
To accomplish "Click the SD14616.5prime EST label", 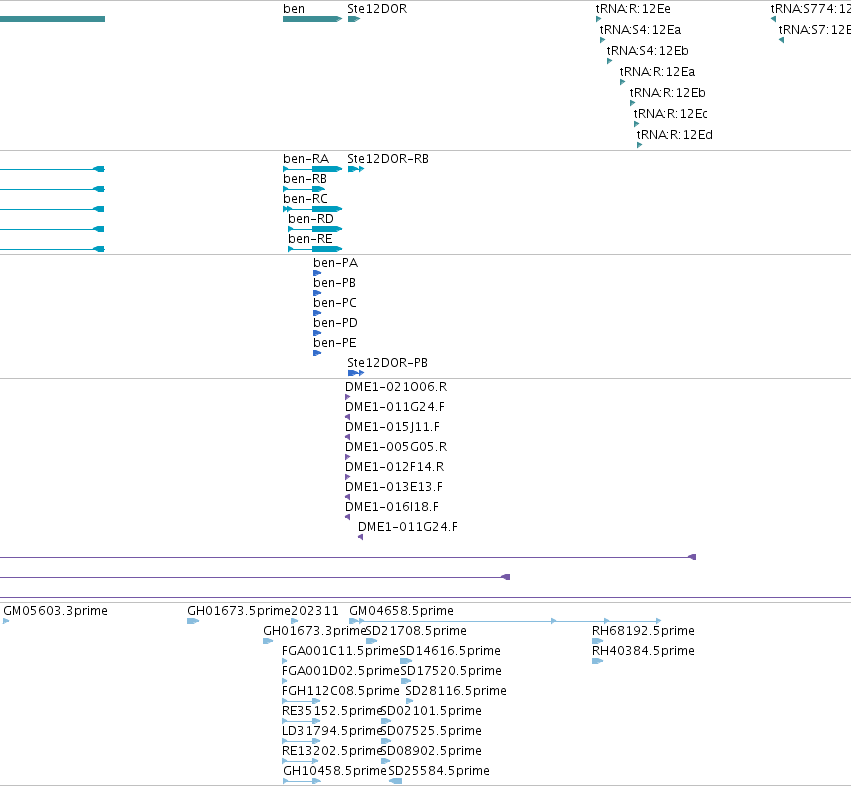I will [450, 651].
